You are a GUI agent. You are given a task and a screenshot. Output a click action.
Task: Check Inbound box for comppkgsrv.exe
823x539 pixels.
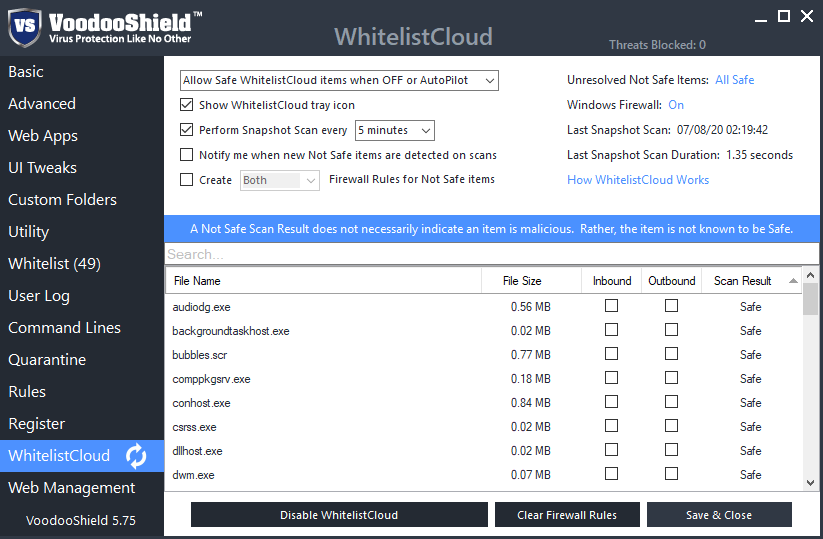pos(611,378)
